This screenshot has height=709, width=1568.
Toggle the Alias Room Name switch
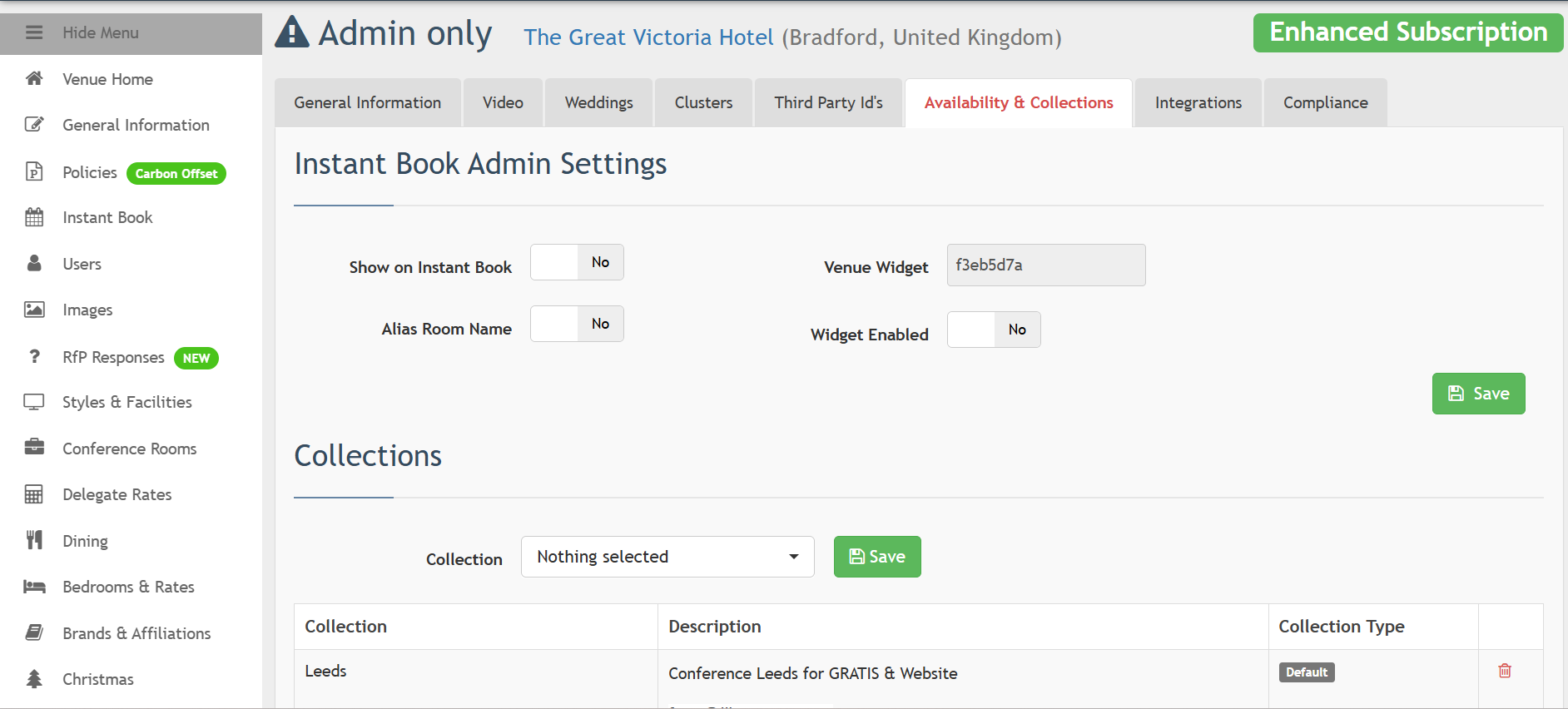(577, 324)
